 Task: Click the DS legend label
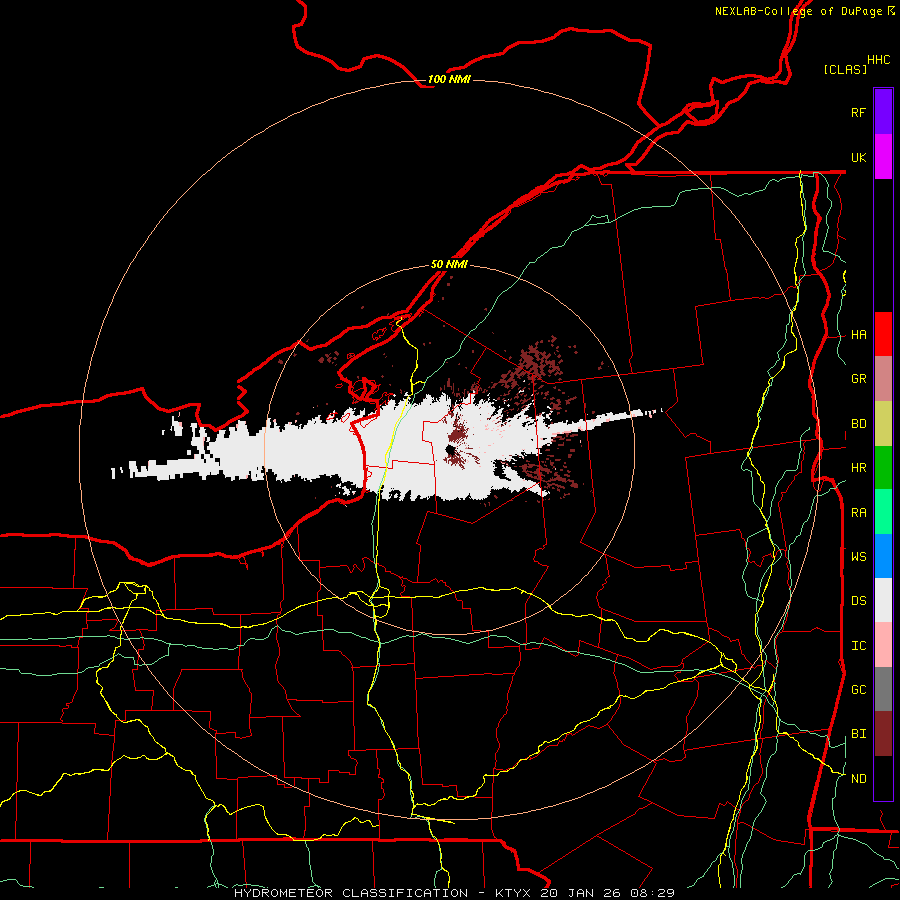[858, 601]
